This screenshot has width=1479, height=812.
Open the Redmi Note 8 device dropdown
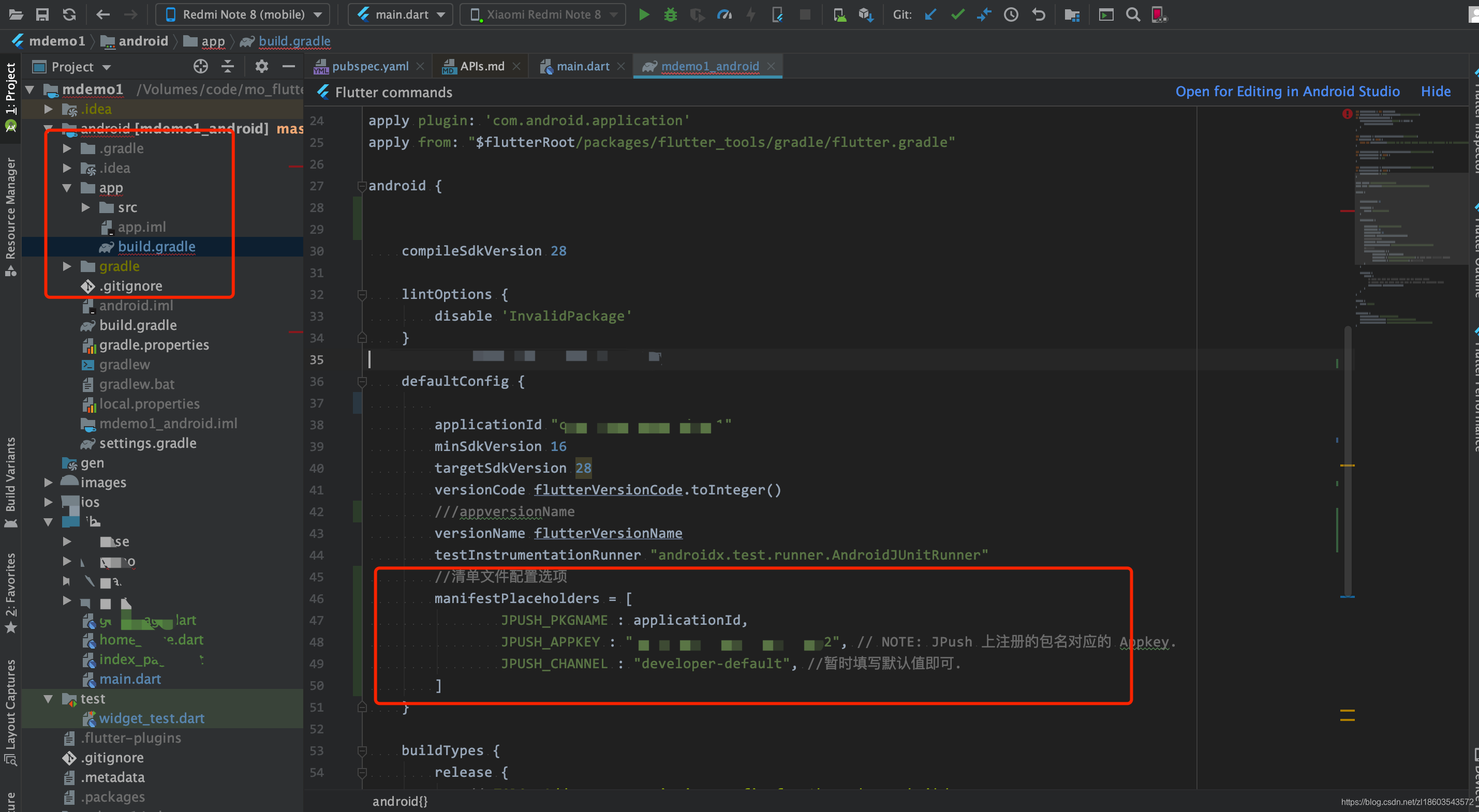coord(243,15)
